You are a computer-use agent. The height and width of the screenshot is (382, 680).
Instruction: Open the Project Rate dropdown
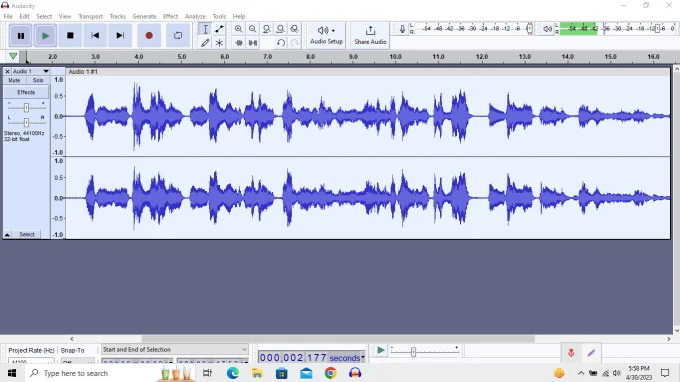tap(31, 361)
